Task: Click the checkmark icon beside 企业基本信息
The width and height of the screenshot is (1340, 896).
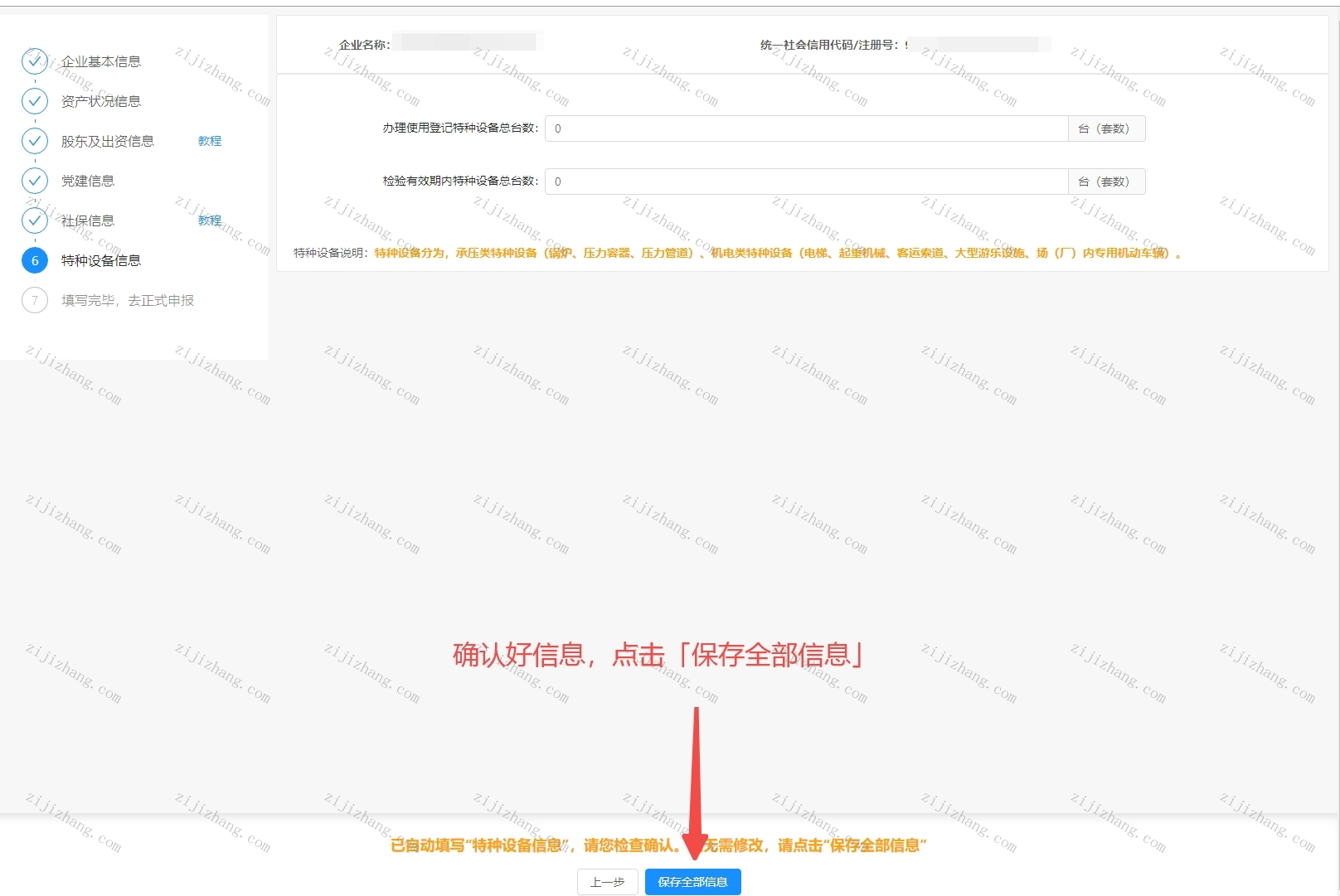Action: click(35, 61)
